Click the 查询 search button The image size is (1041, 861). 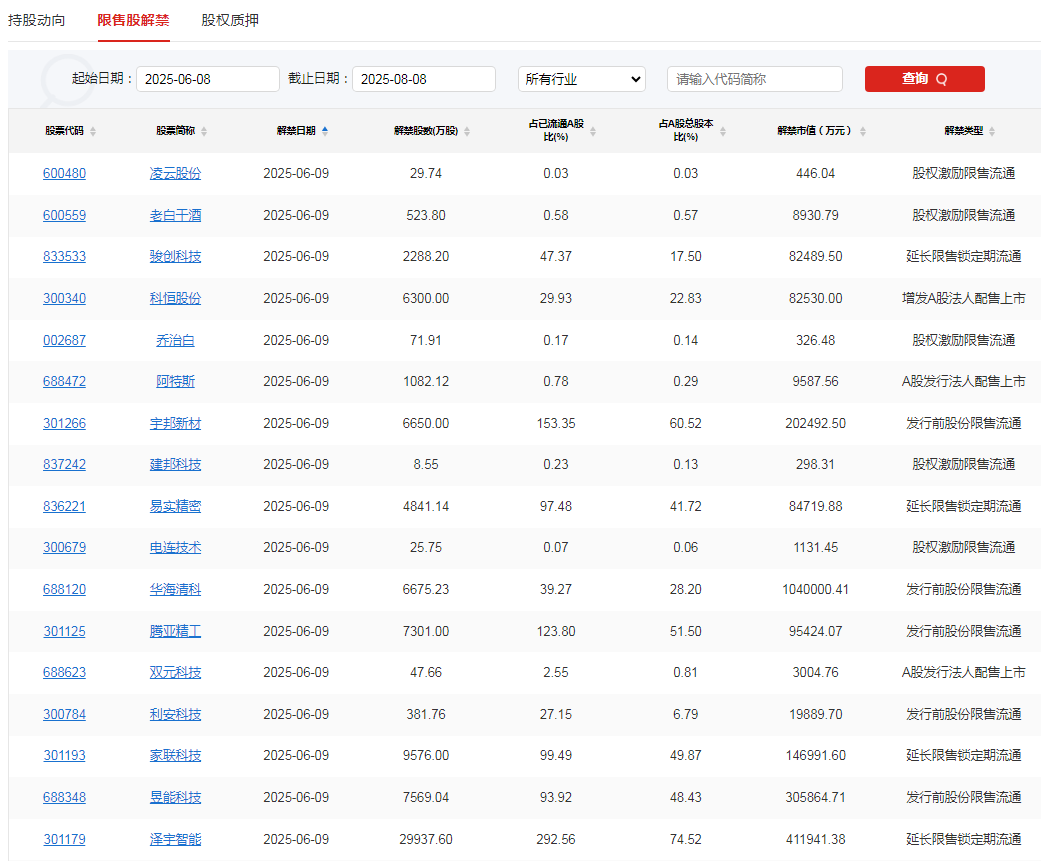pyautogui.click(x=924, y=79)
